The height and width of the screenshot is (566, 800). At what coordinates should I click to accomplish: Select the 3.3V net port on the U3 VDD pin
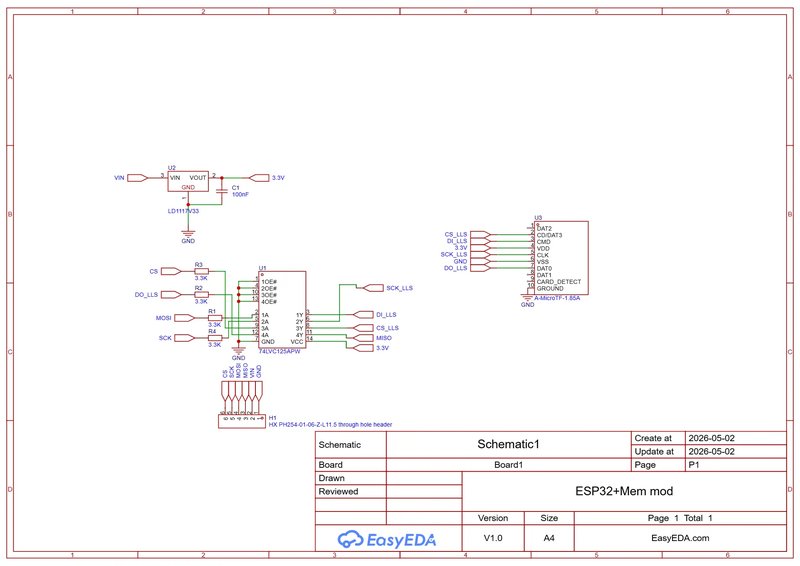(480, 248)
